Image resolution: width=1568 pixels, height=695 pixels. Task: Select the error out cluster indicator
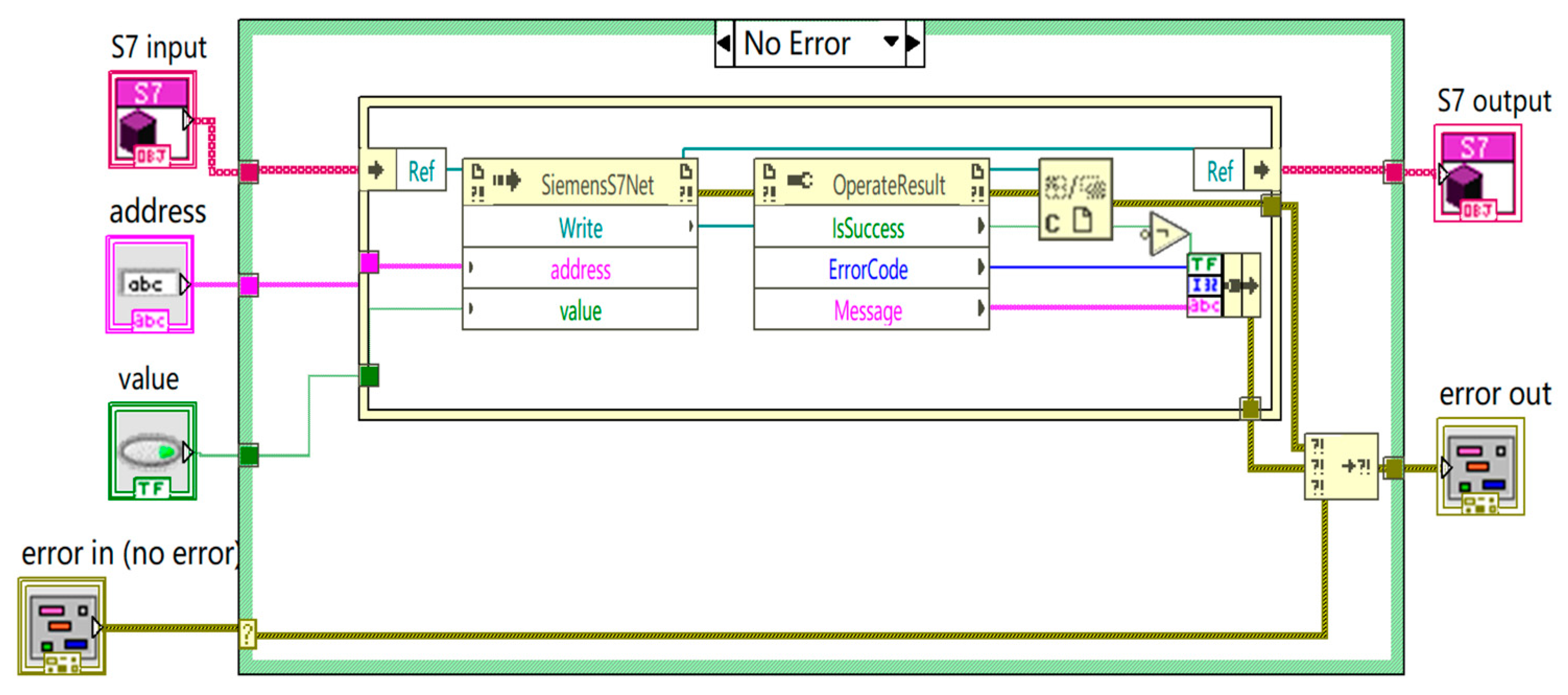[x=1480, y=466]
